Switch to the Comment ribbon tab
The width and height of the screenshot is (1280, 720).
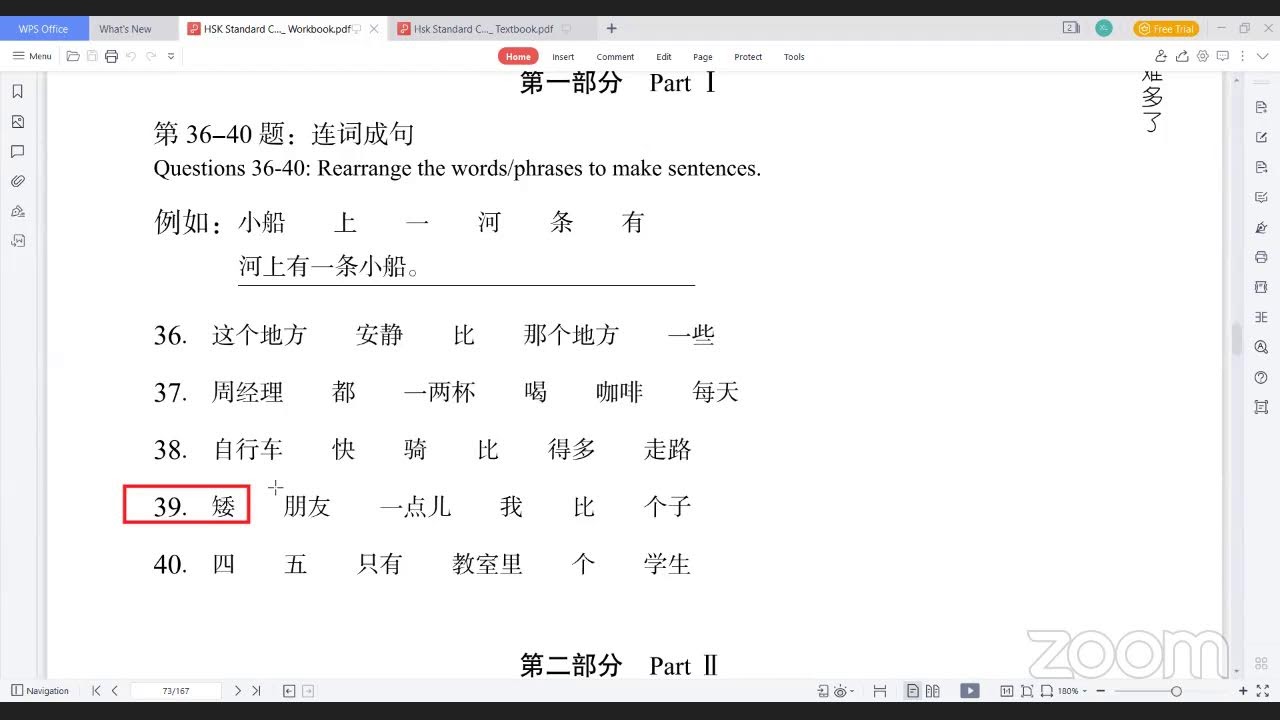(x=615, y=57)
